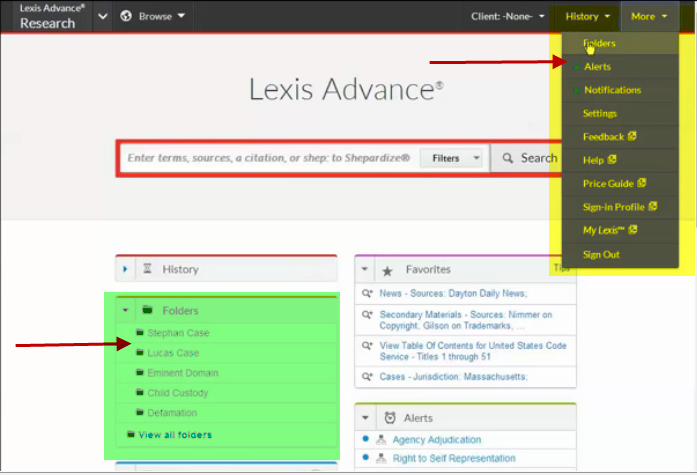The image size is (697, 475).
Task: Open the Lexis Advance Research product switcher chevron
Action: point(103,16)
